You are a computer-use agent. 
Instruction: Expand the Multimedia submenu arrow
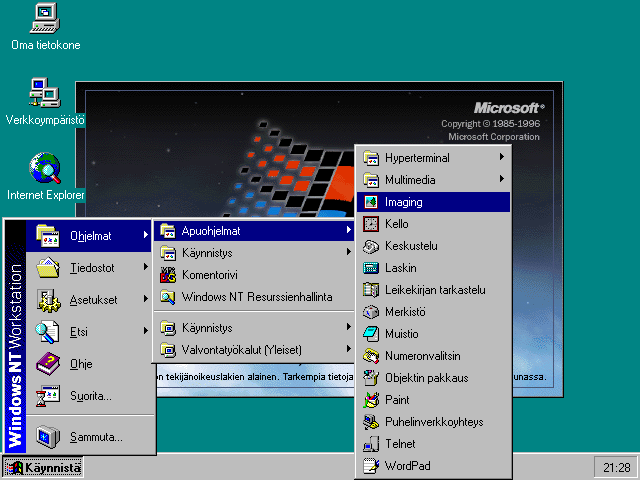(x=501, y=180)
